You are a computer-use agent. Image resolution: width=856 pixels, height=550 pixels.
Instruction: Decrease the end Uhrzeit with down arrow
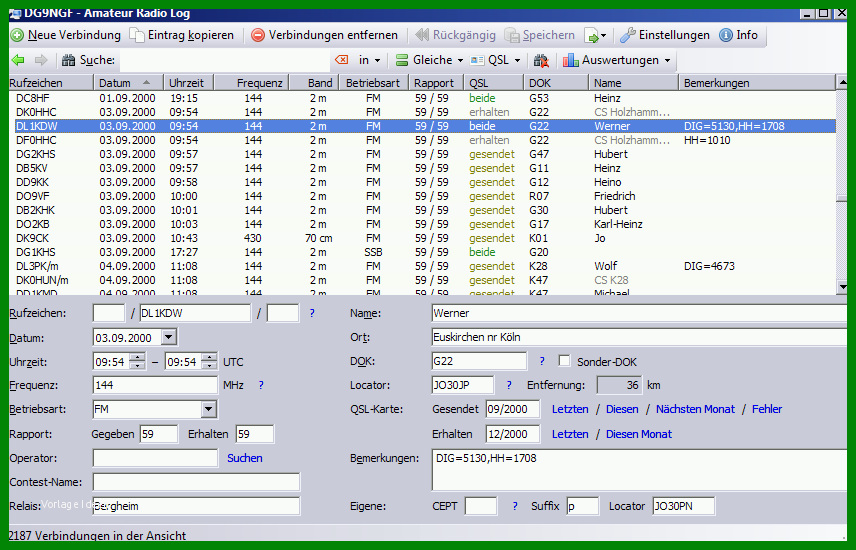point(209,366)
